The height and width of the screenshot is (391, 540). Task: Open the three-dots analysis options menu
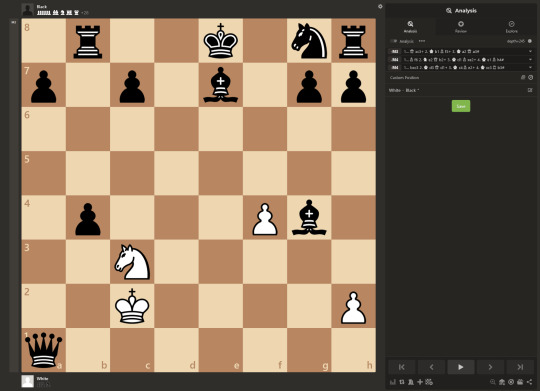(422, 41)
